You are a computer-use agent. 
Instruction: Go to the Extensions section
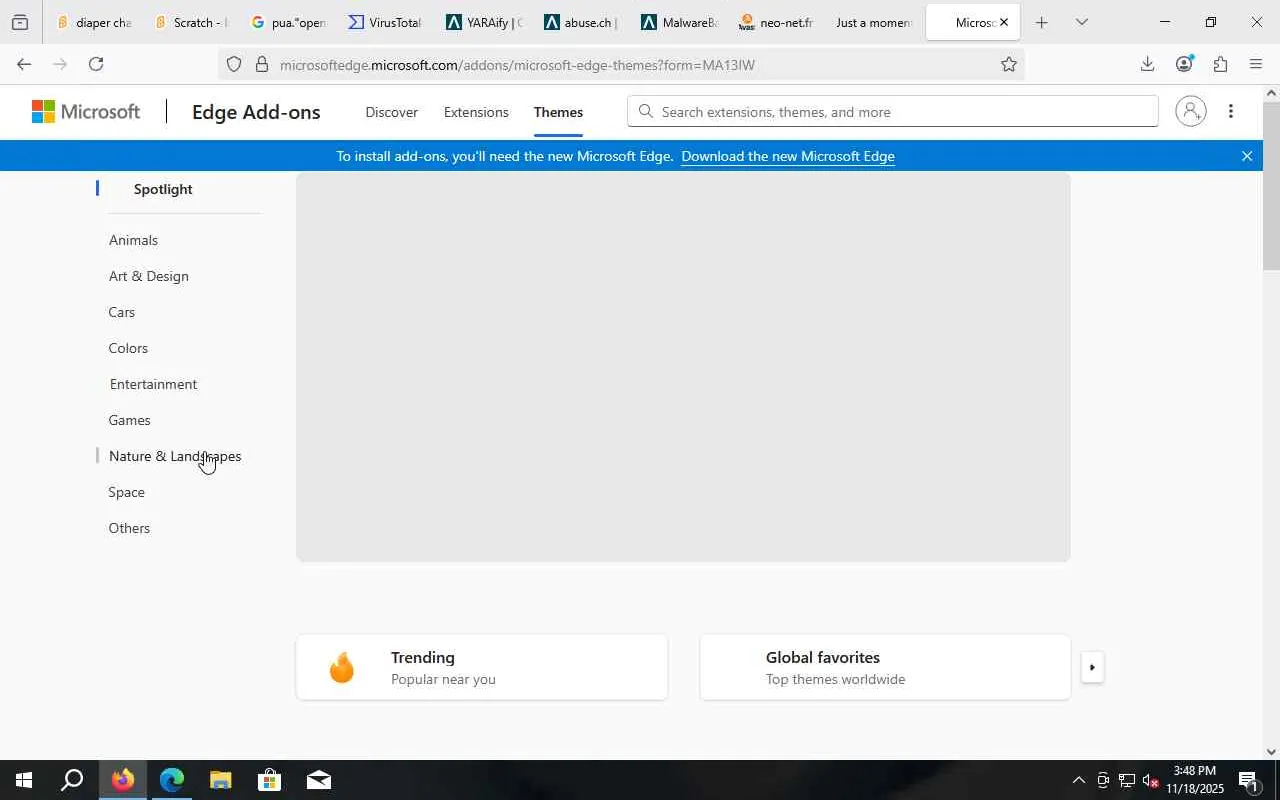point(476,112)
